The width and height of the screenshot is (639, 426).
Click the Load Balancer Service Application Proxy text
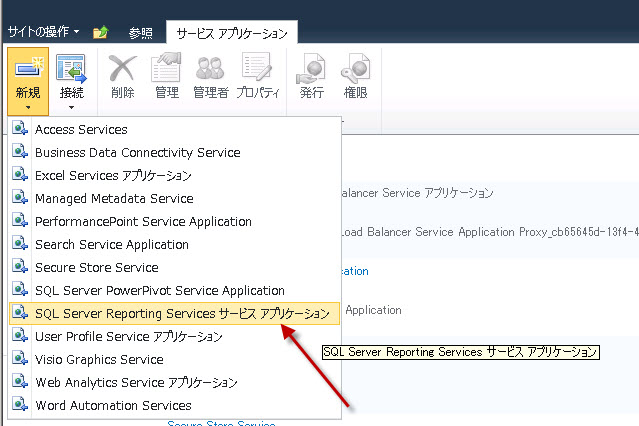(490, 232)
